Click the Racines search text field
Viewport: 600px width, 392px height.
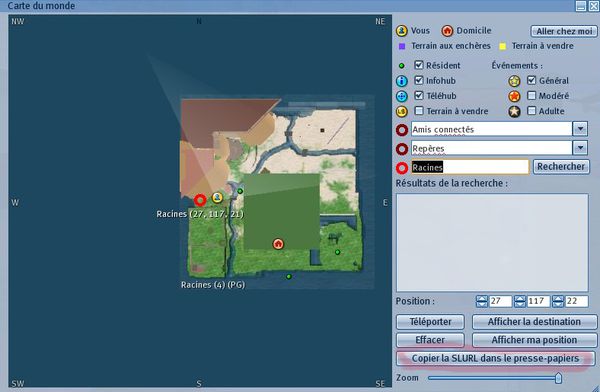point(470,167)
